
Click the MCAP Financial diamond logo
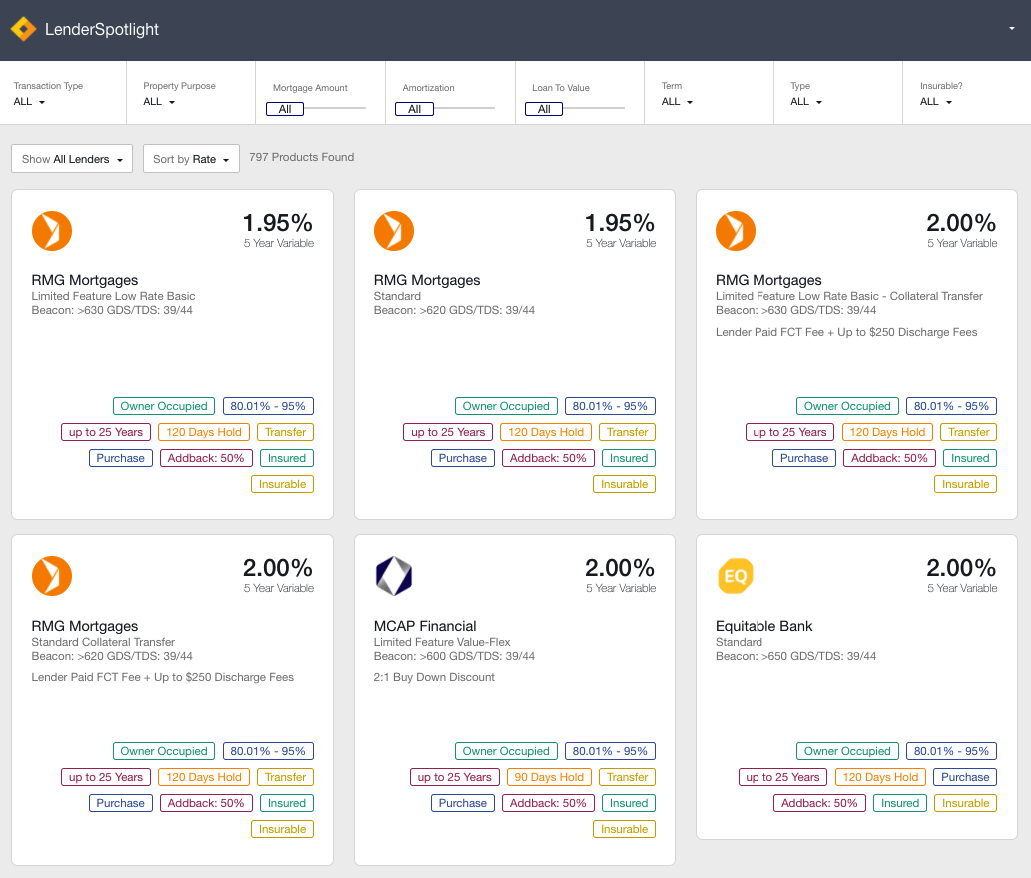(393, 576)
